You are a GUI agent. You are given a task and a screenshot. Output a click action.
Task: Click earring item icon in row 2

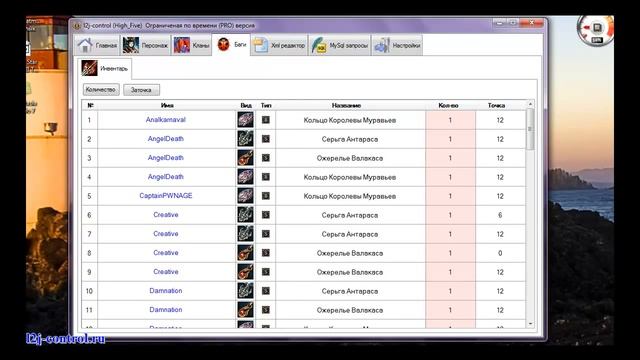[x=245, y=139]
